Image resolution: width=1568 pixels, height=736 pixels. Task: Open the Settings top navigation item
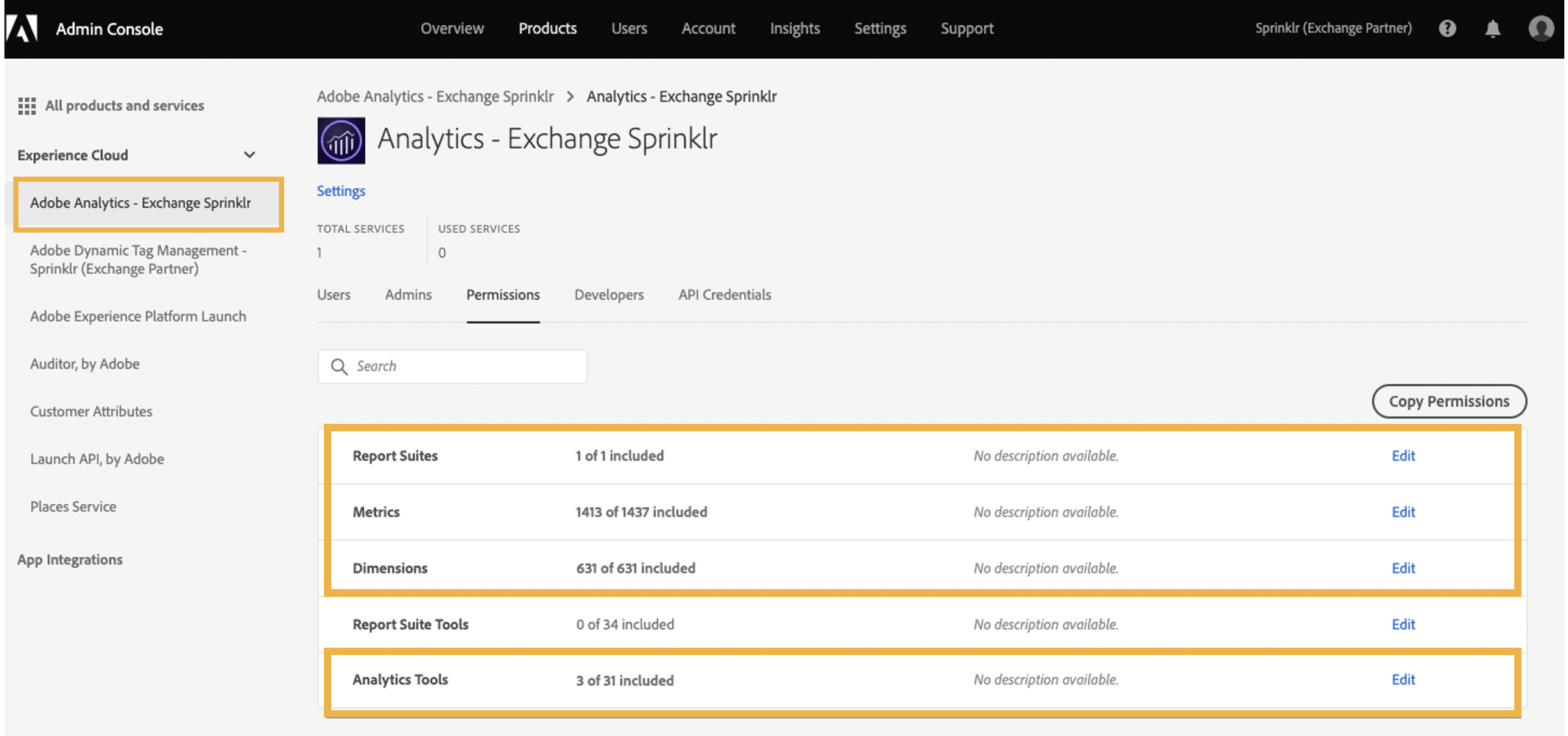880,29
